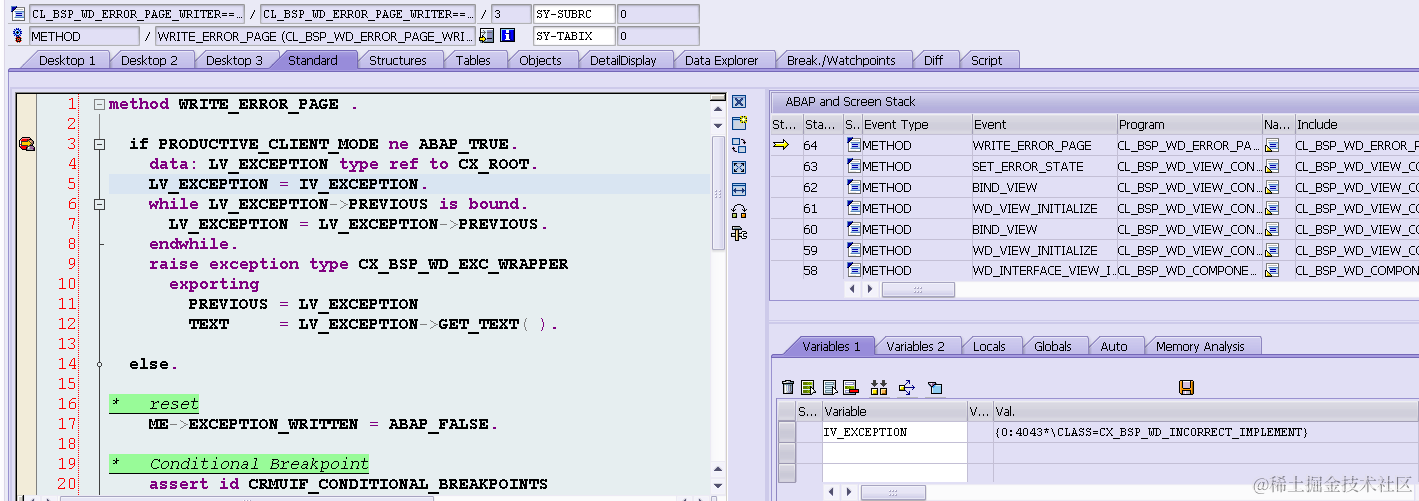Open the Diff tab
Screen dimensions: 1419x501
tap(933, 60)
